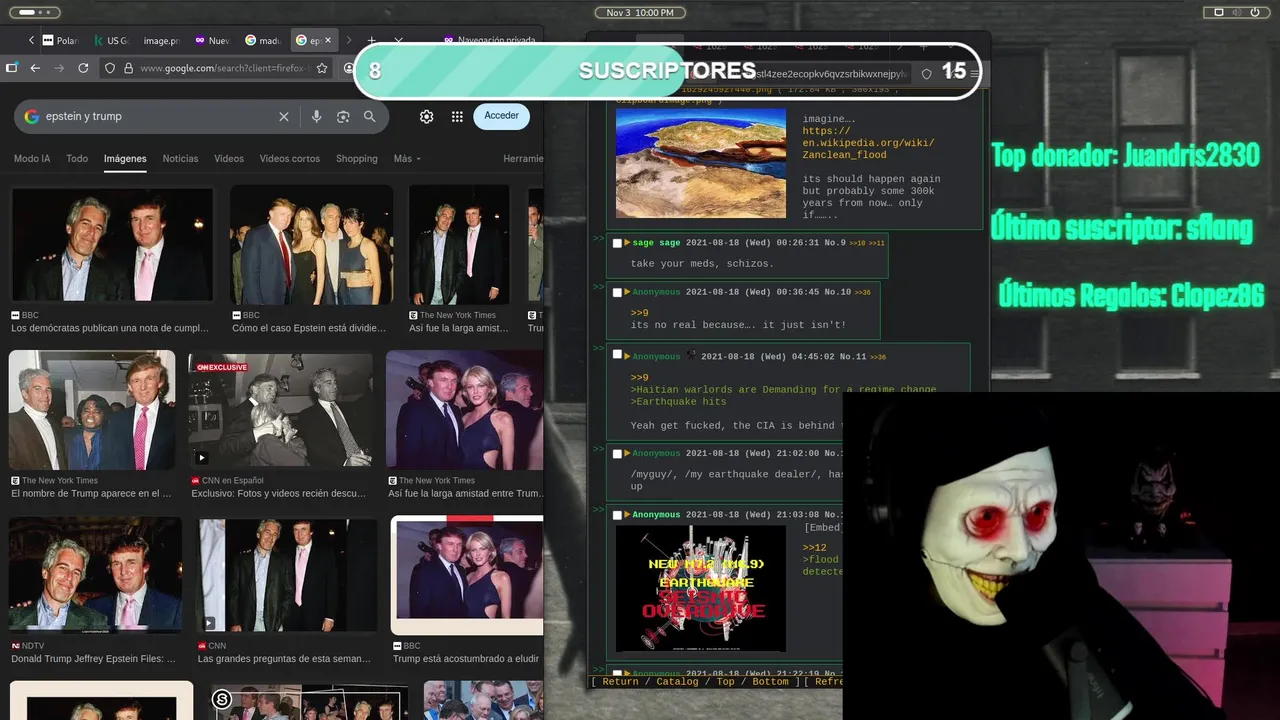
Task: Open Google Lens image search
Action: [x=343, y=116]
